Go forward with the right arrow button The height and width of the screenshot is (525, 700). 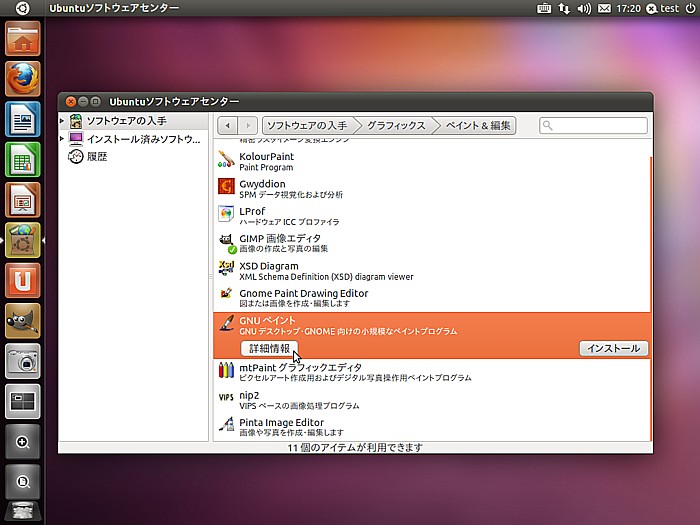coord(248,125)
